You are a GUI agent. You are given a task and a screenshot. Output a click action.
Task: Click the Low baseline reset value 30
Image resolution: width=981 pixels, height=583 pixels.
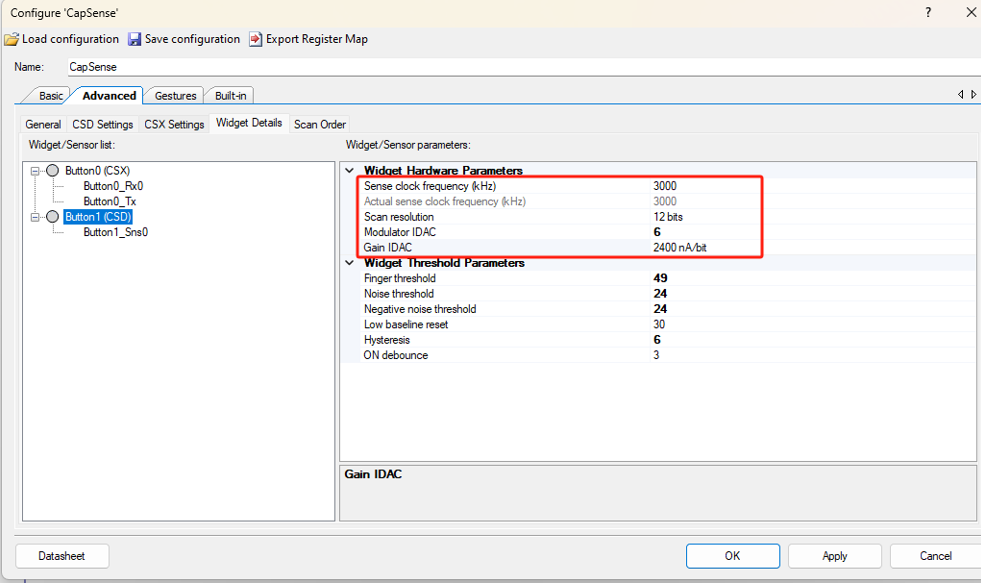[x=659, y=325]
